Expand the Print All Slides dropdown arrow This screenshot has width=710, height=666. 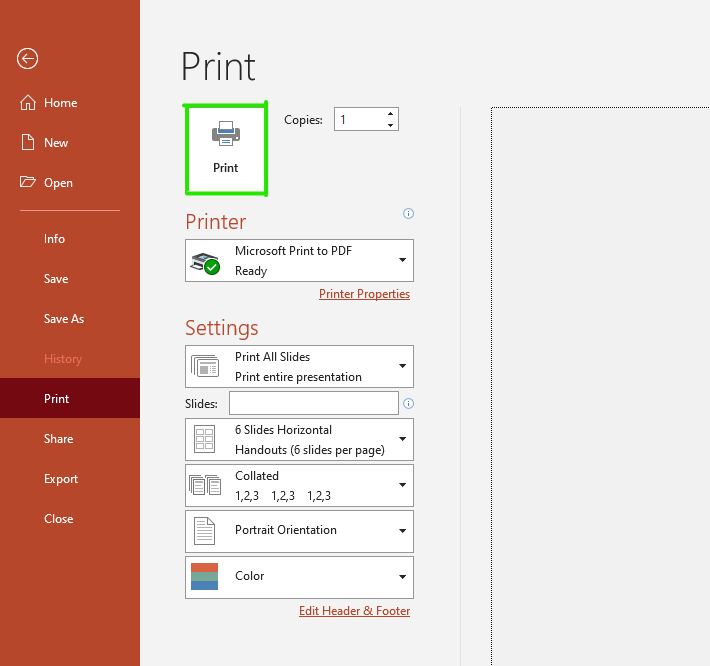point(402,366)
